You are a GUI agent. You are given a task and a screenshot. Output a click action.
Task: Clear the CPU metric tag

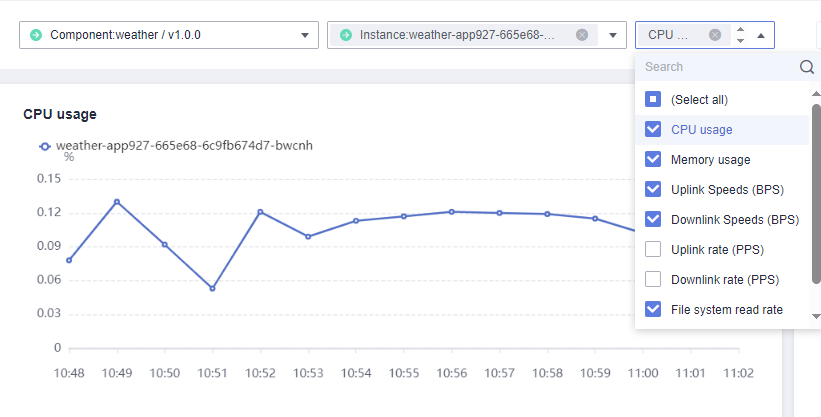click(715, 35)
